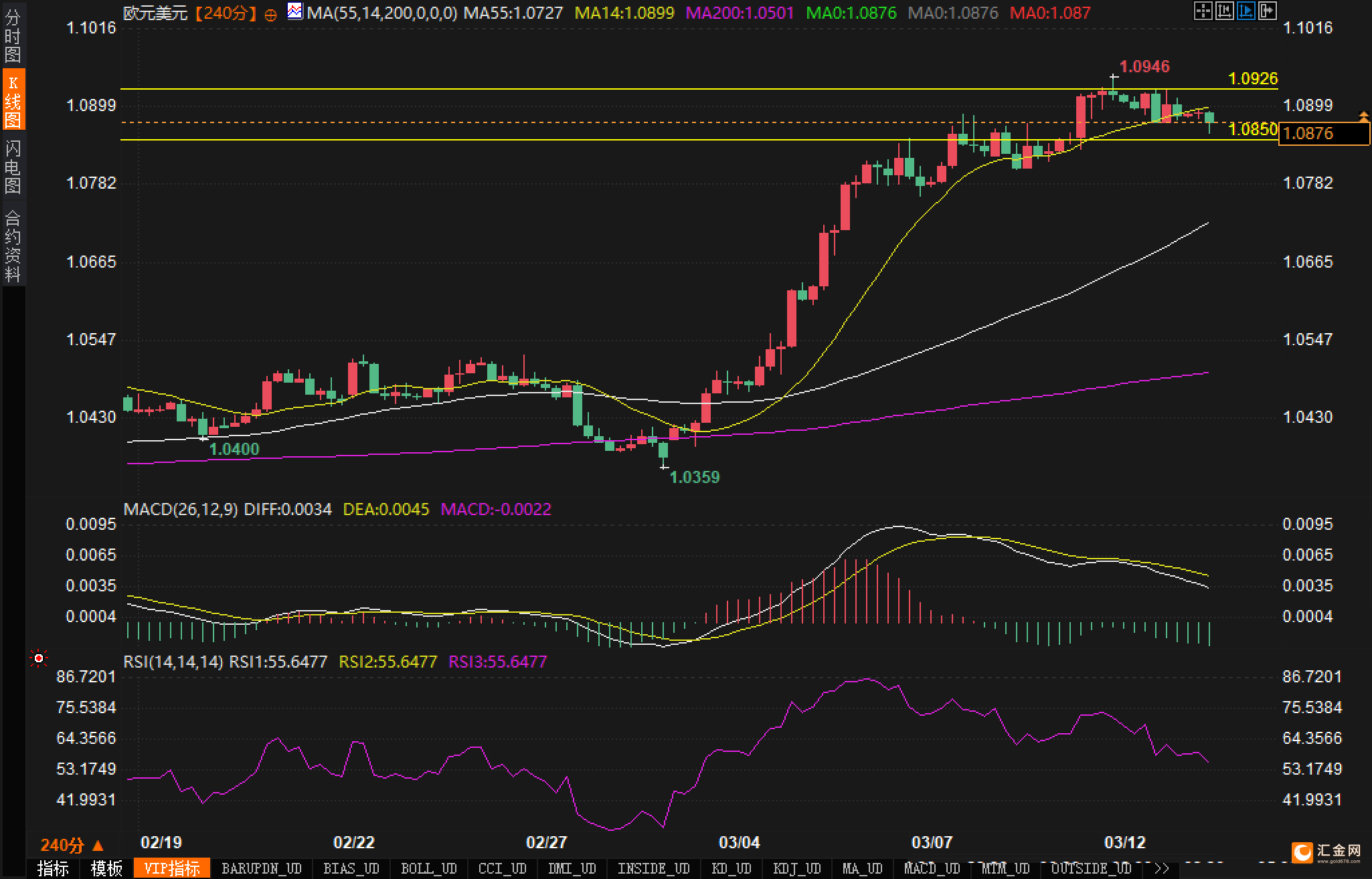Click the MACD:-0.0022 value
The image size is (1372, 879).
click(496, 509)
